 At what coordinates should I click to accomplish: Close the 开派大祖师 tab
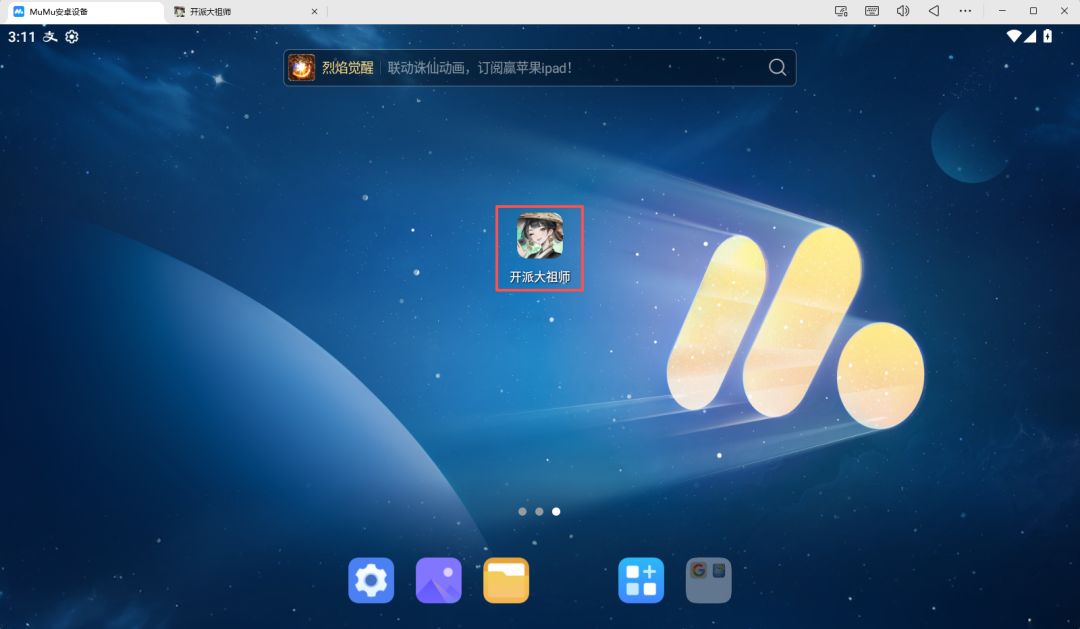(314, 12)
